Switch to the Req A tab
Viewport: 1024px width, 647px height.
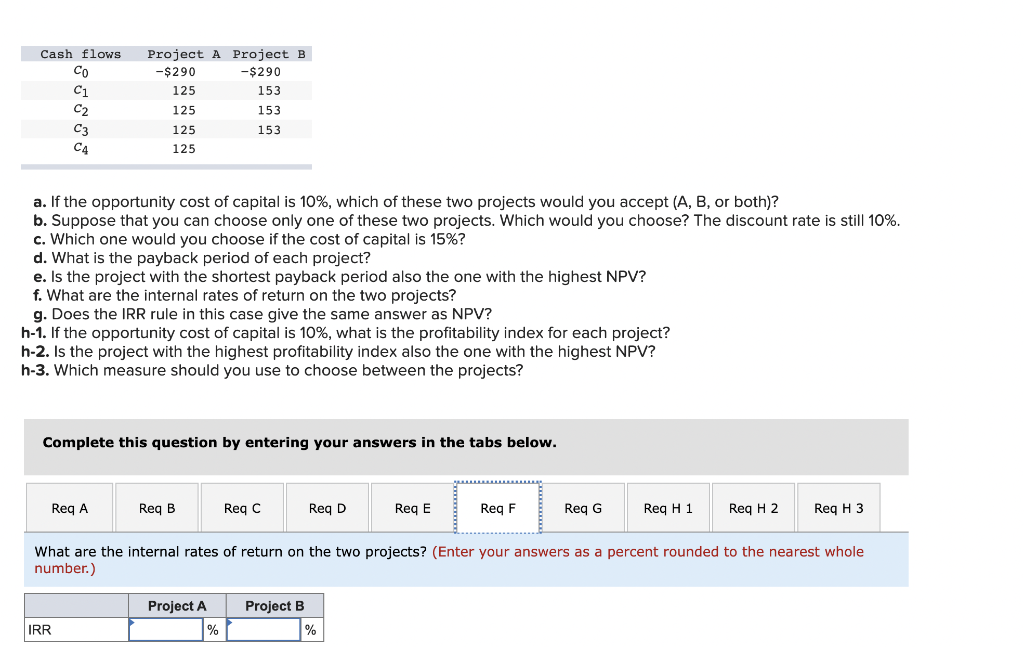(68, 507)
